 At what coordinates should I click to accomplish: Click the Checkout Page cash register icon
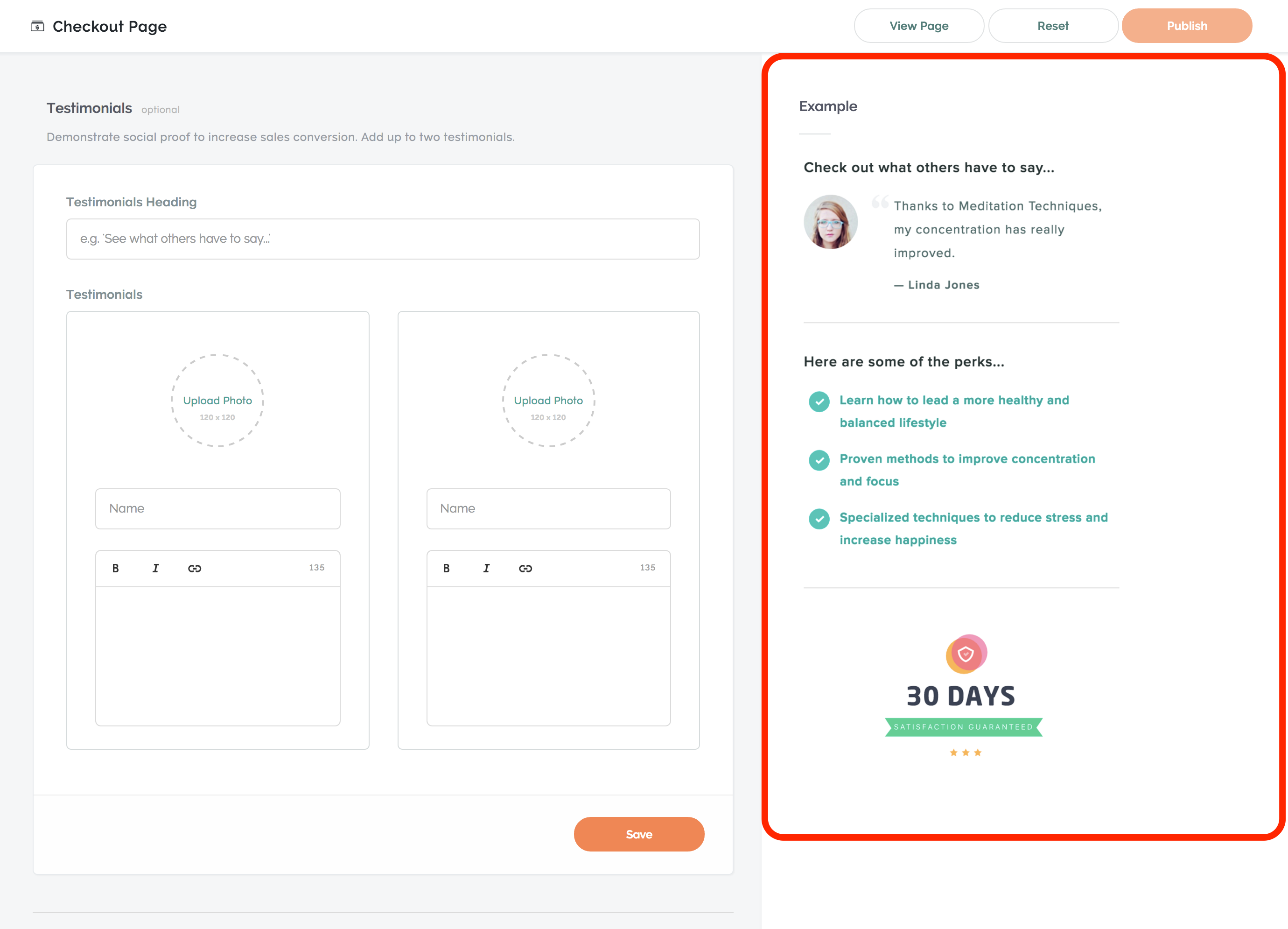click(x=37, y=26)
